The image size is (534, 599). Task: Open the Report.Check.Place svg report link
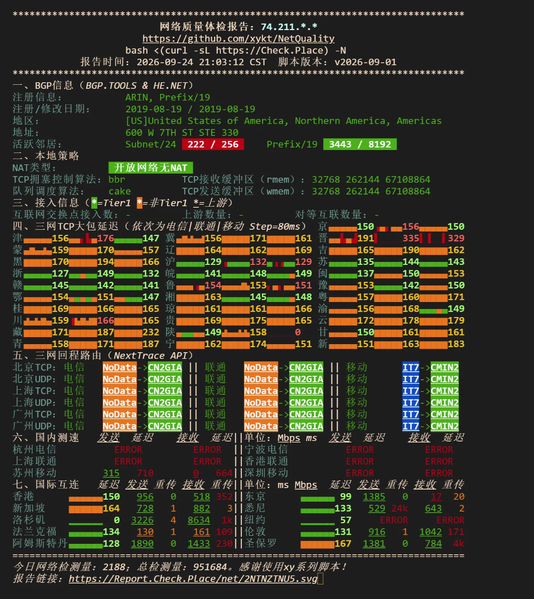(x=193, y=579)
